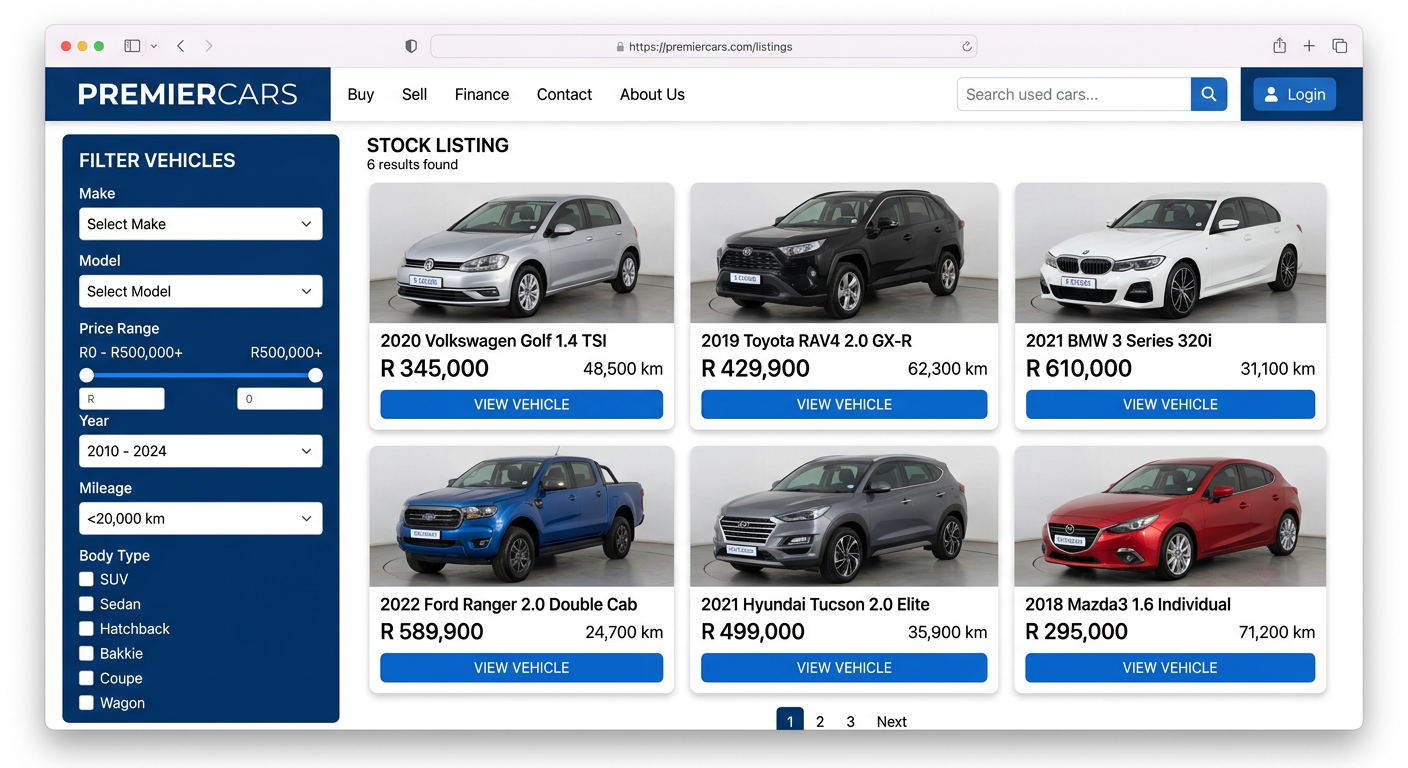Click the maximum price slider handle

(x=315, y=375)
